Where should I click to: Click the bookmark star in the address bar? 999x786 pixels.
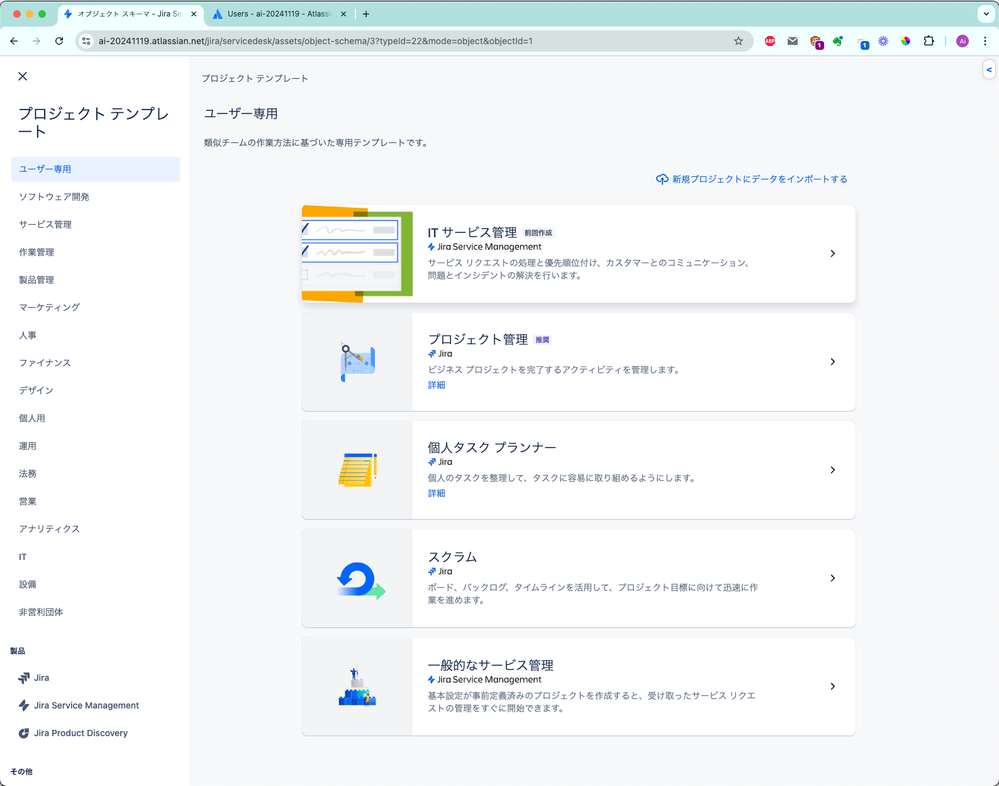(738, 41)
